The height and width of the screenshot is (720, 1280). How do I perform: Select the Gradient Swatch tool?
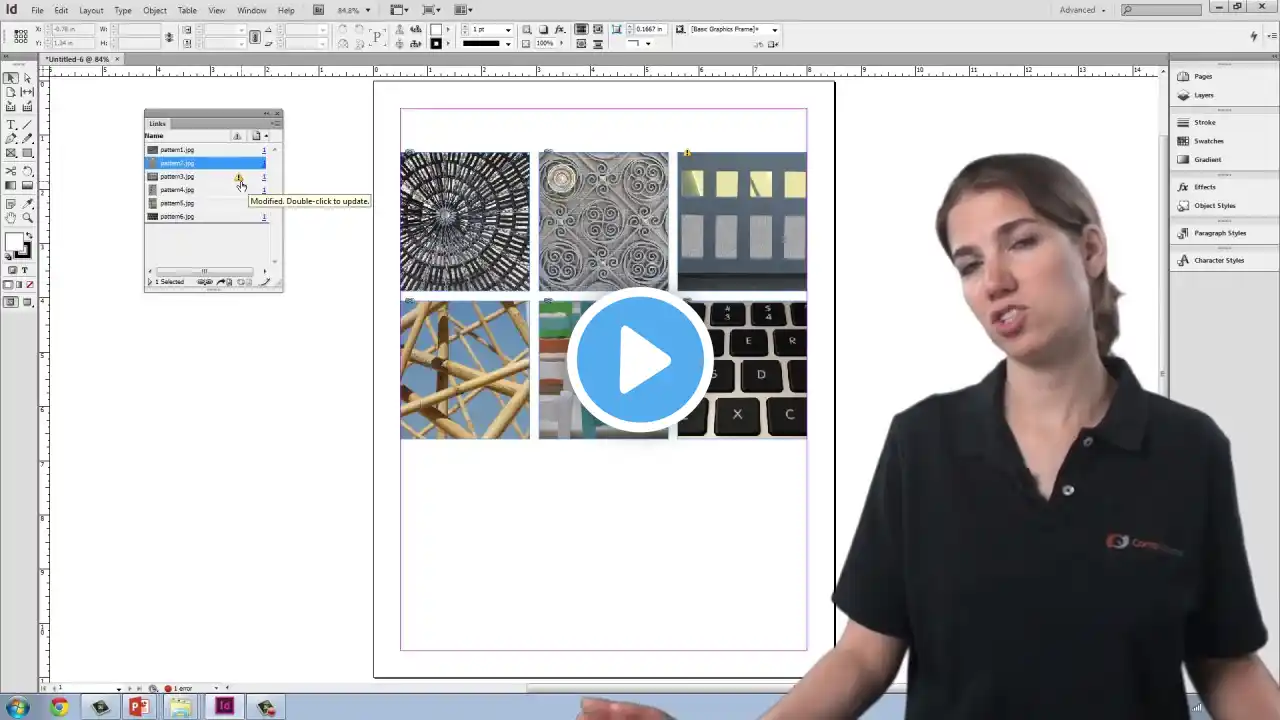coord(11,185)
